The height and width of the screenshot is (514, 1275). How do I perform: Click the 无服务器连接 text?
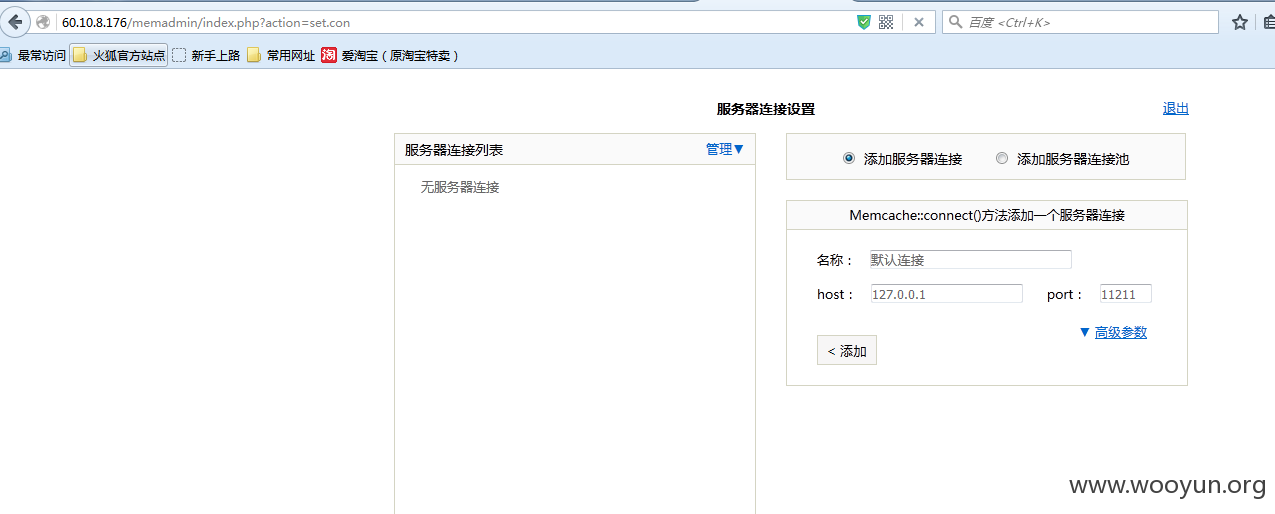tap(459, 187)
